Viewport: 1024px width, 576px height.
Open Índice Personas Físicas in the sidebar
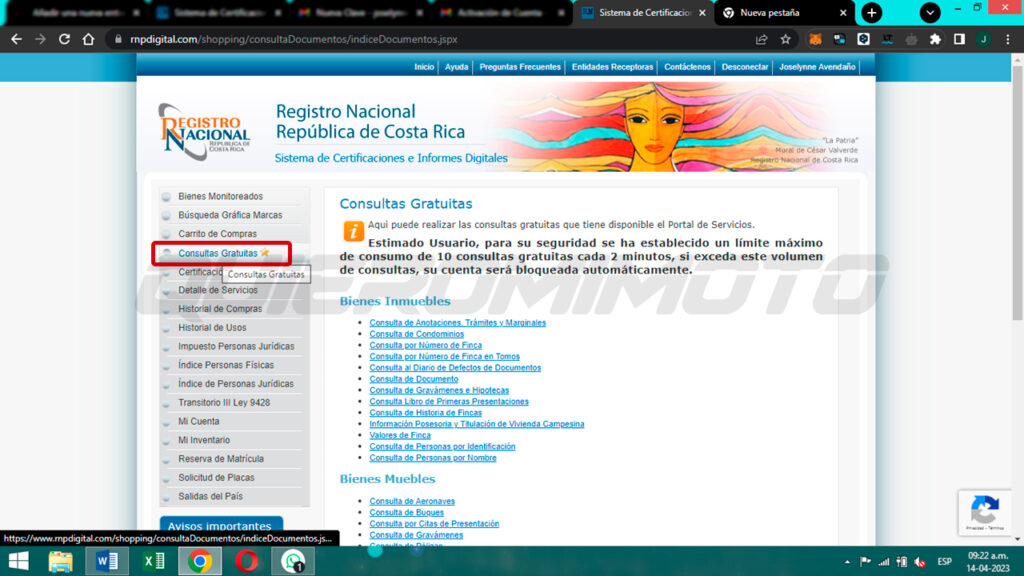point(225,365)
